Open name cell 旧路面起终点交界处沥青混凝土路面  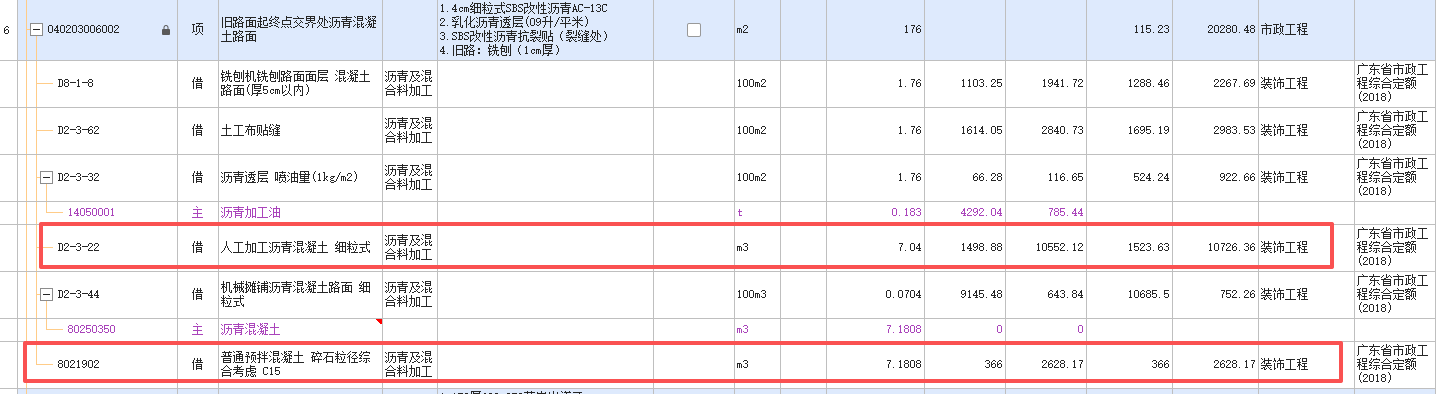pyautogui.click(x=300, y=30)
